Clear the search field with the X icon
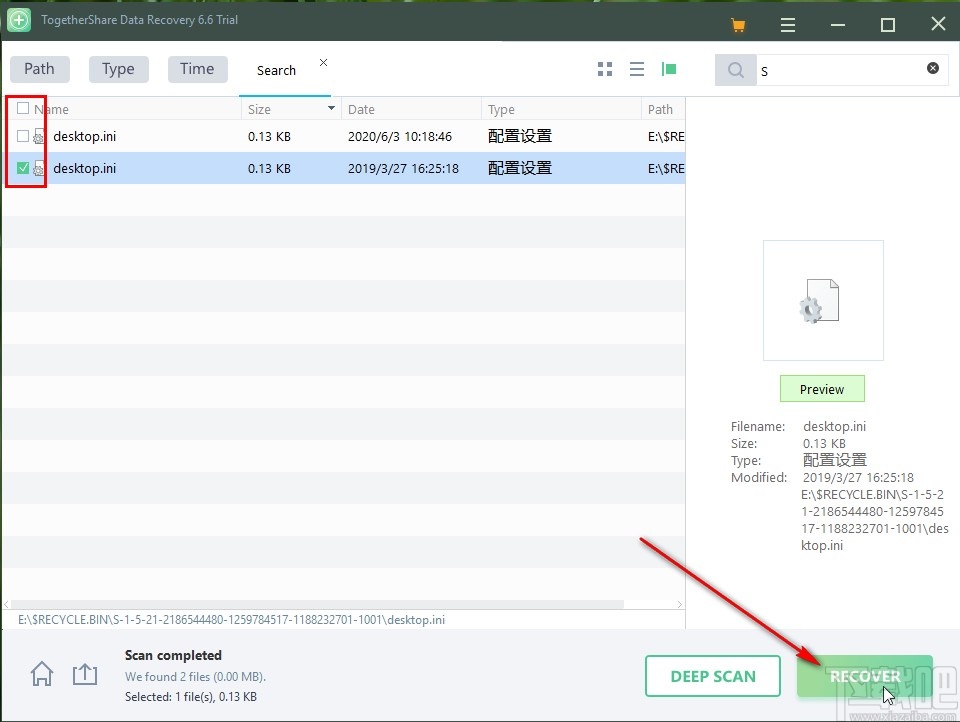 coord(932,69)
